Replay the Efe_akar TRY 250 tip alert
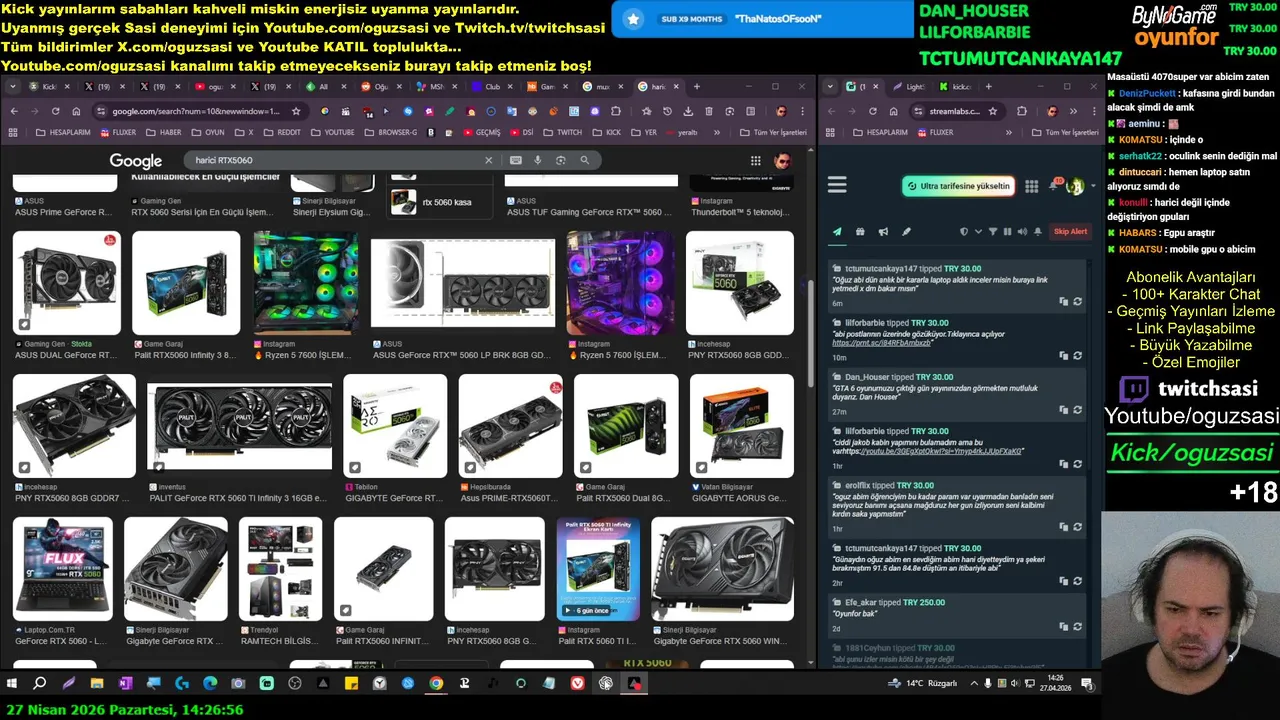The width and height of the screenshot is (1280, 720). click(1077, 626)
